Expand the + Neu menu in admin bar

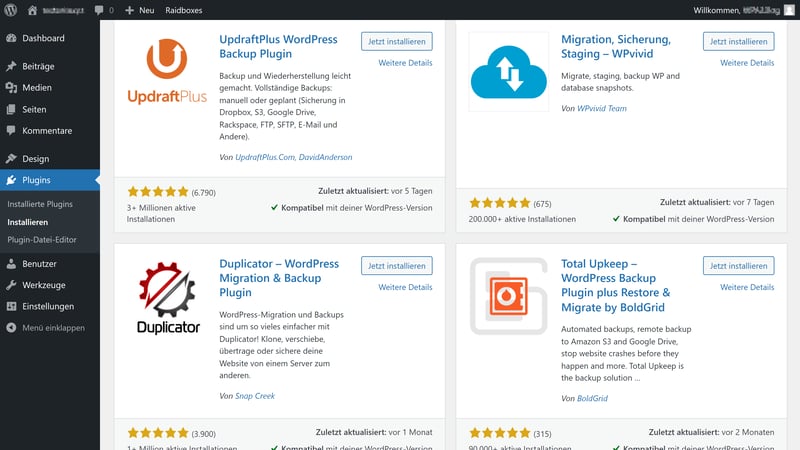pos(140,9)
